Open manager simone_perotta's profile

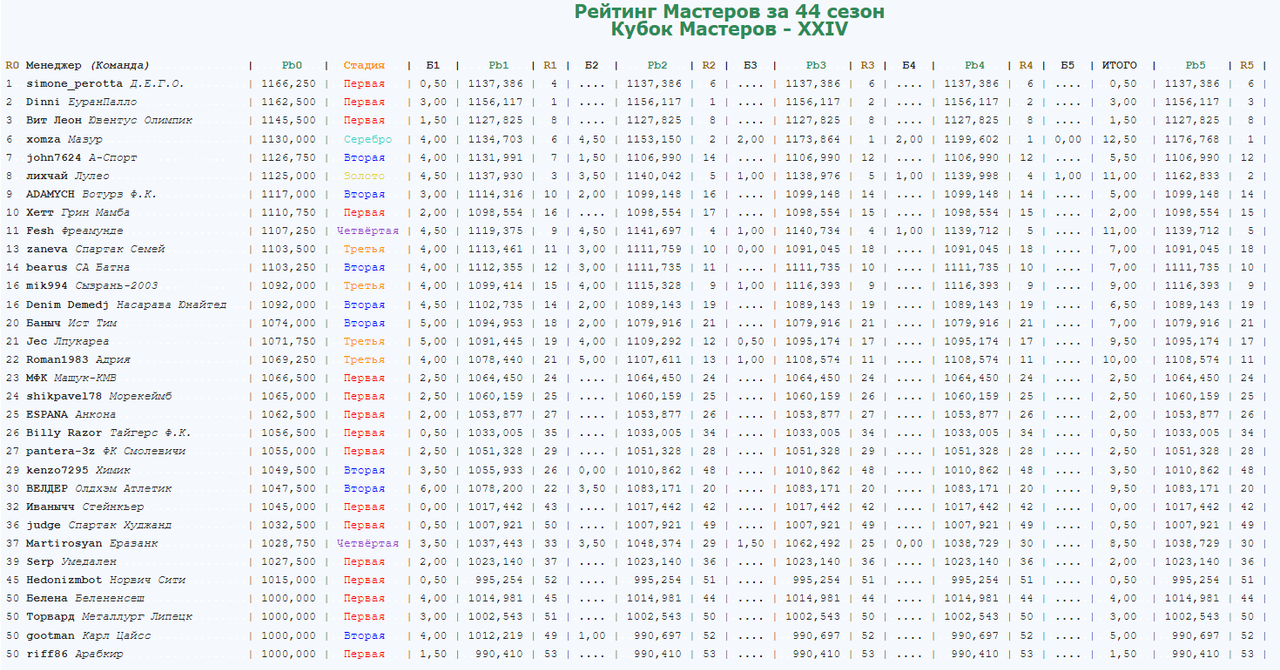[75, 84]
